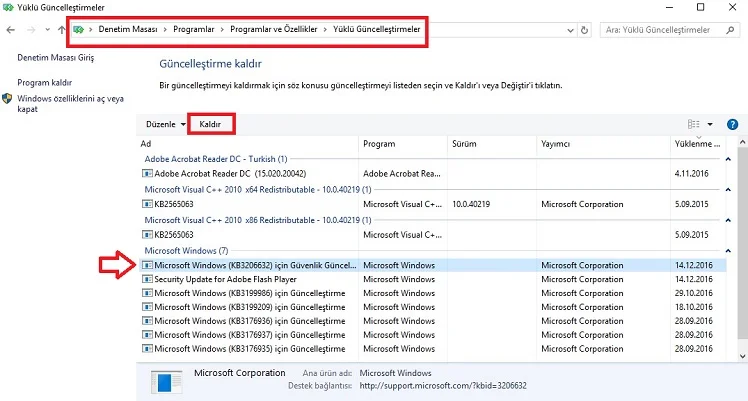This screenshot has height=401, width=748.
Task: Click the 18.10.2016 install date cell
Action: coord(694,307)
